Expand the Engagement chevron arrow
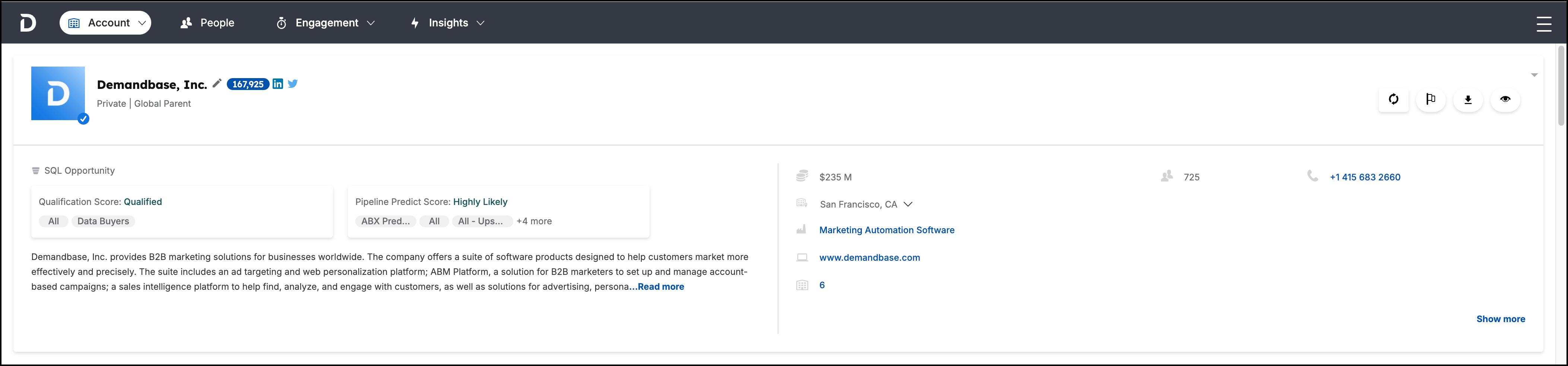This screenshot has height=366, width=1568. 371,23
